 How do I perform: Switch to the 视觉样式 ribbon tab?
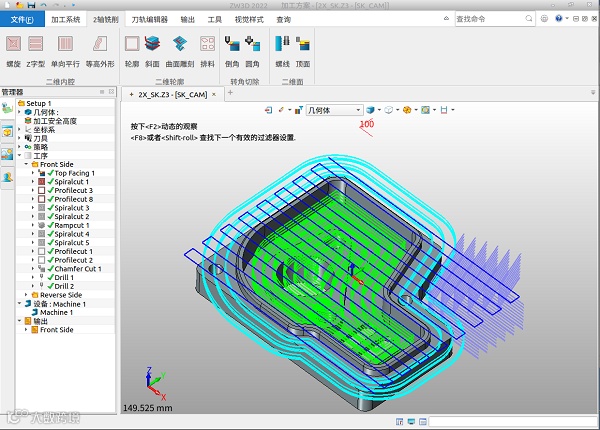249,20
